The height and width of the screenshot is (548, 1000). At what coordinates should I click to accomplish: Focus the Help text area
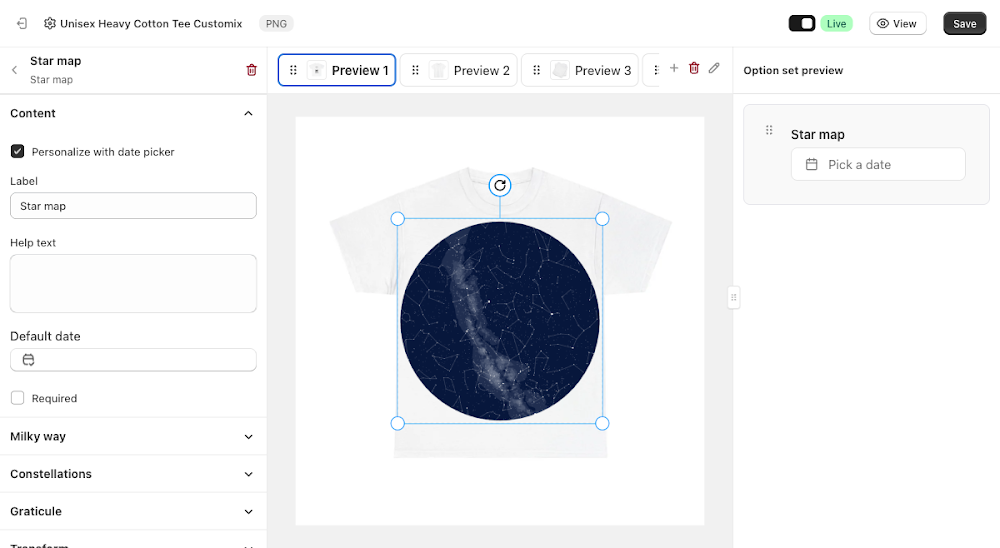[133, 284]
